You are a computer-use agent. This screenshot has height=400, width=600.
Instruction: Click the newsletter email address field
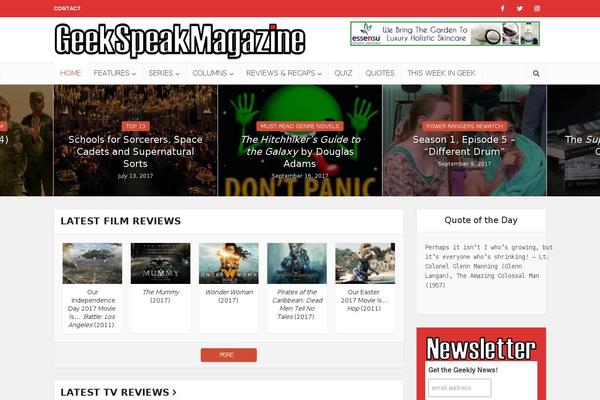coord(460,388)
